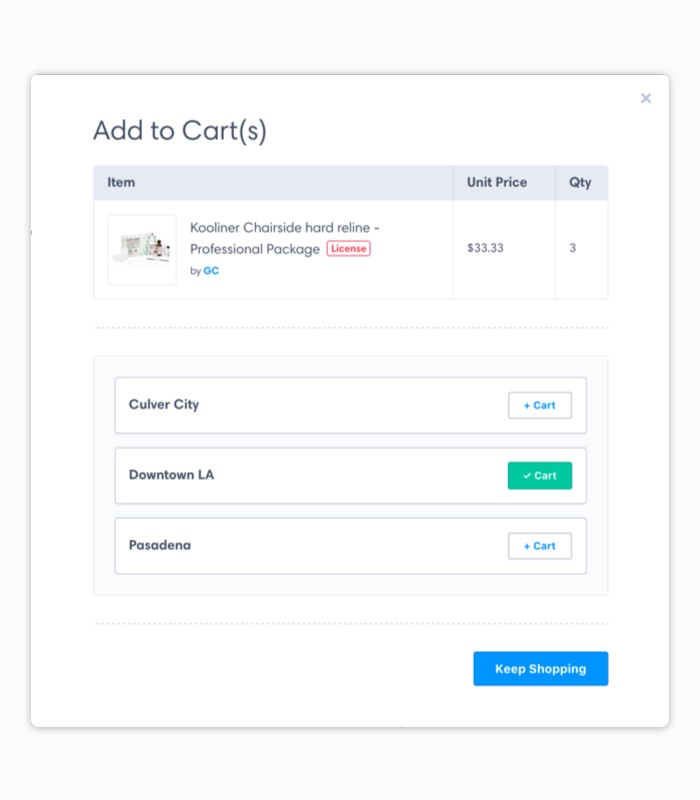Select the Pasadena location label

point(160,545)
